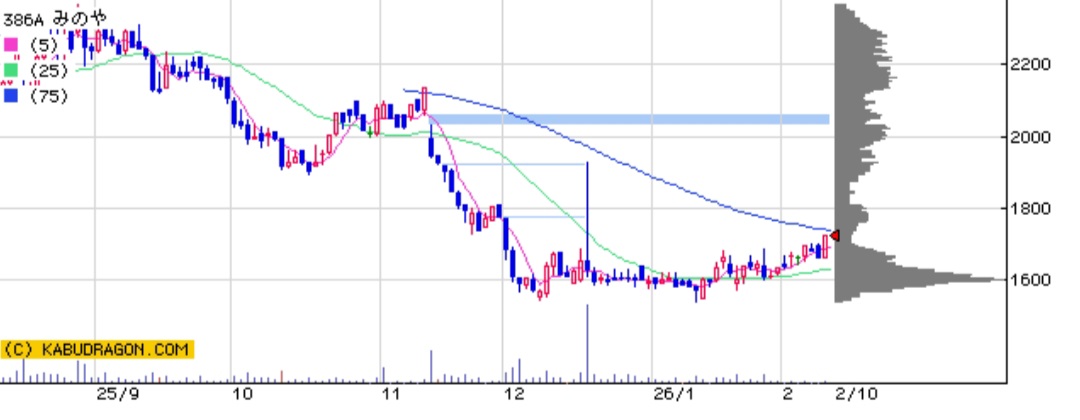Click the 12 month axis label

tap(514, 395)
